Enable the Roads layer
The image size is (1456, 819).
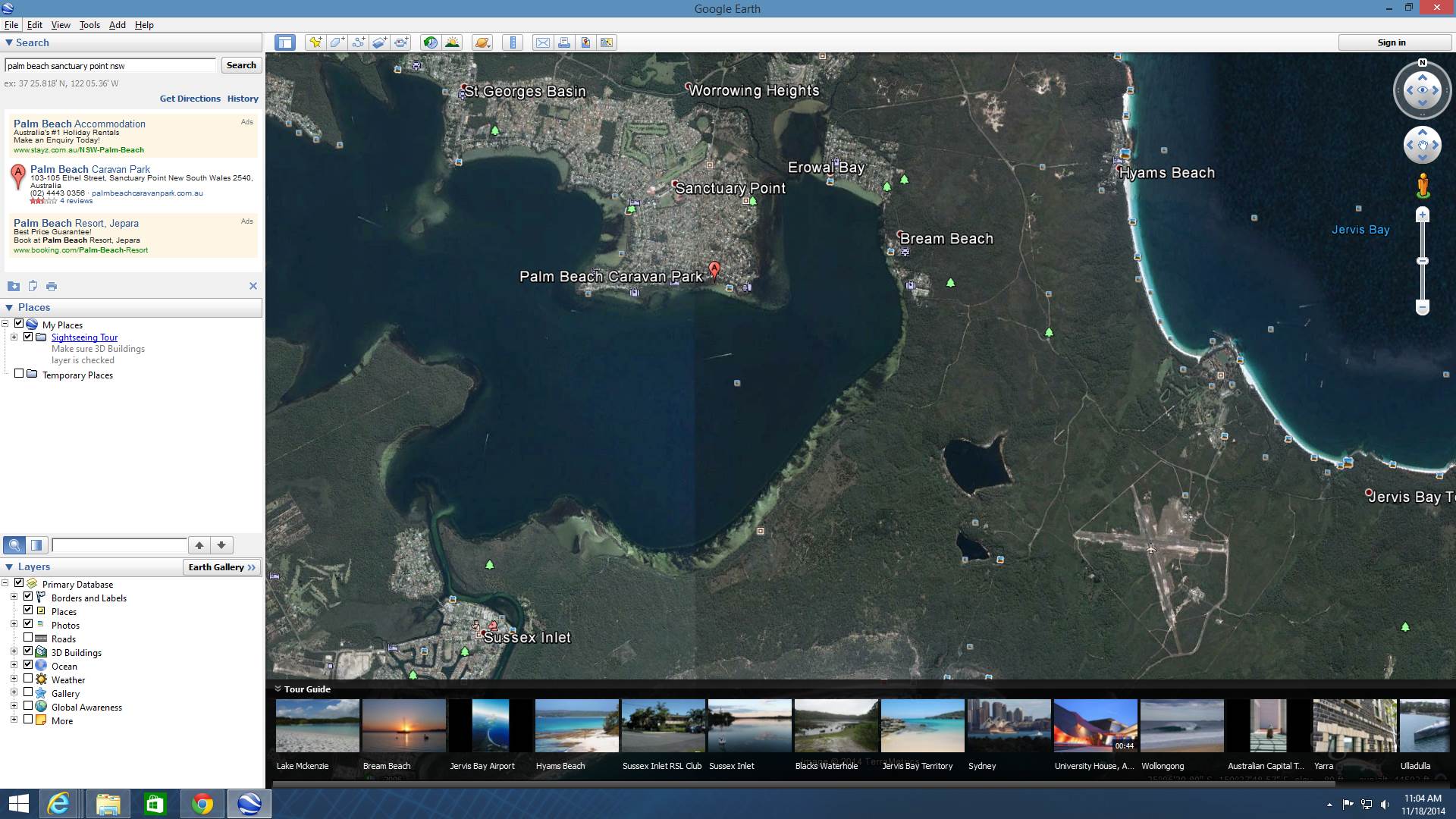tap(29, 639)
